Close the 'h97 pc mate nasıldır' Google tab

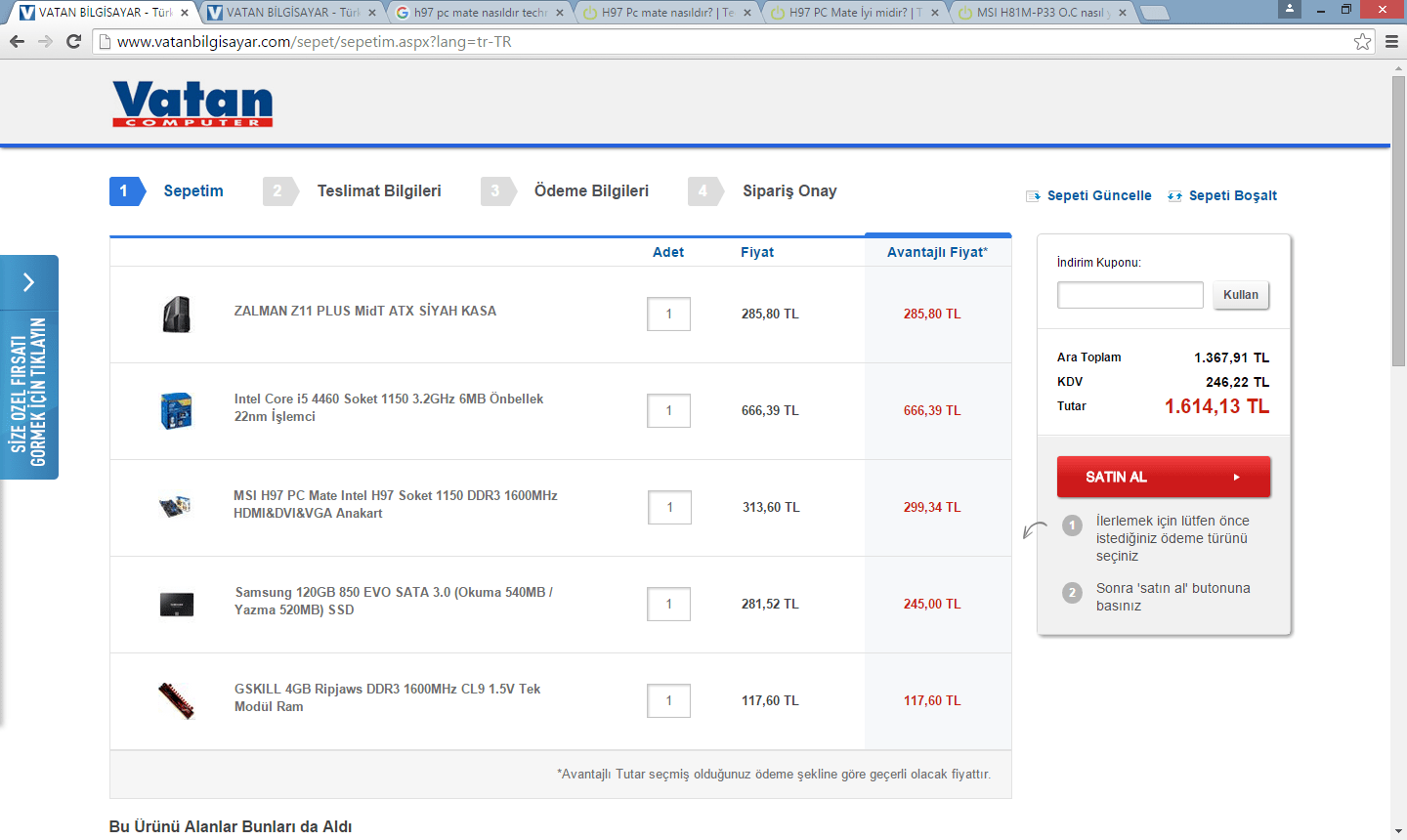pyautogui.click(x=560, y=13)
